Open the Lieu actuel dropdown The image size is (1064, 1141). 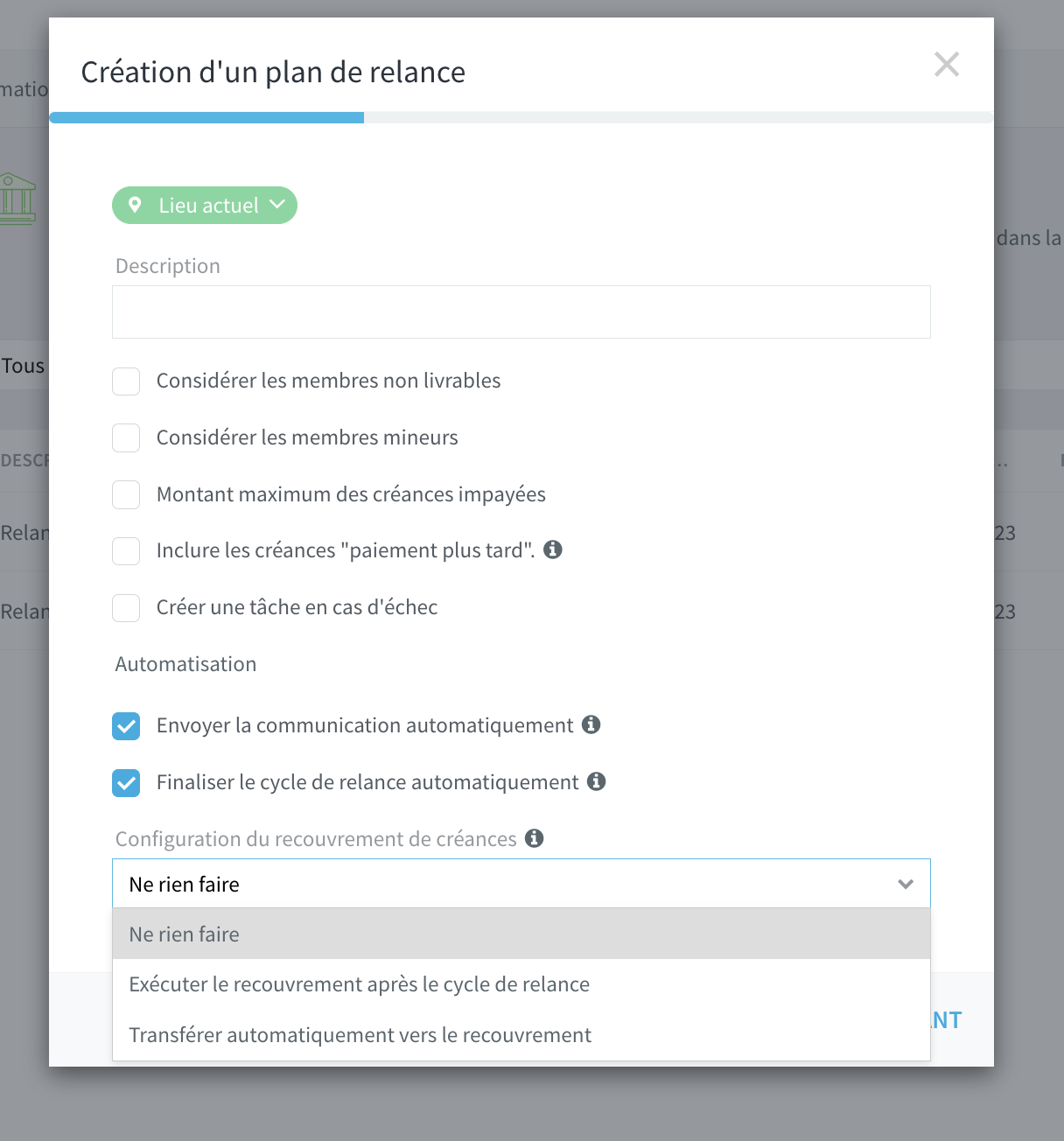[205, 206]
